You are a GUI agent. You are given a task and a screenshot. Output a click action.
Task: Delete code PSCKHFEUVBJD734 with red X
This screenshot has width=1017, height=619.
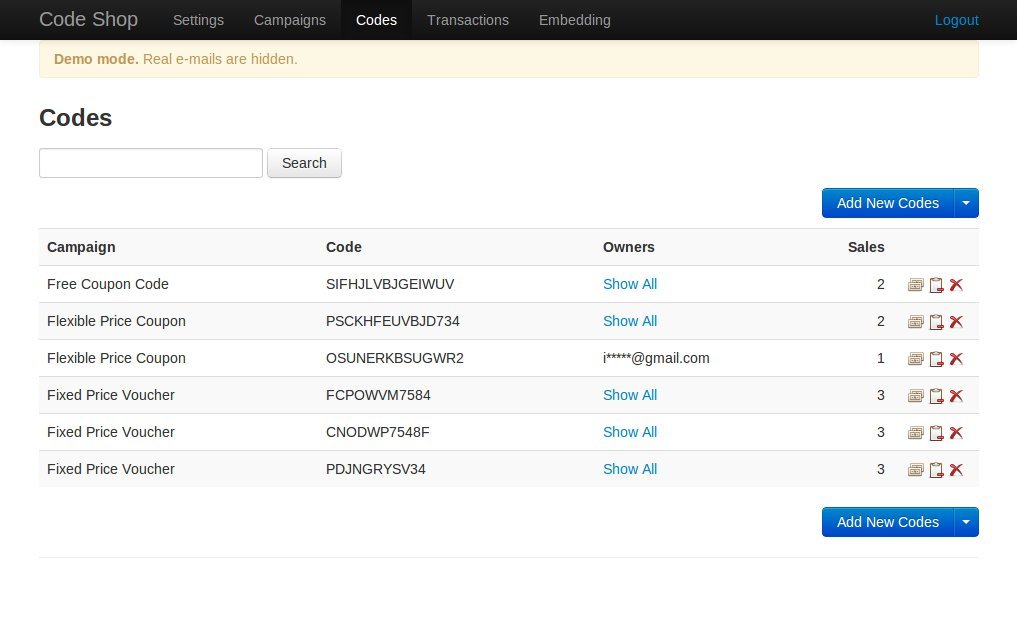pyautogui.click(x=956, y=321)
